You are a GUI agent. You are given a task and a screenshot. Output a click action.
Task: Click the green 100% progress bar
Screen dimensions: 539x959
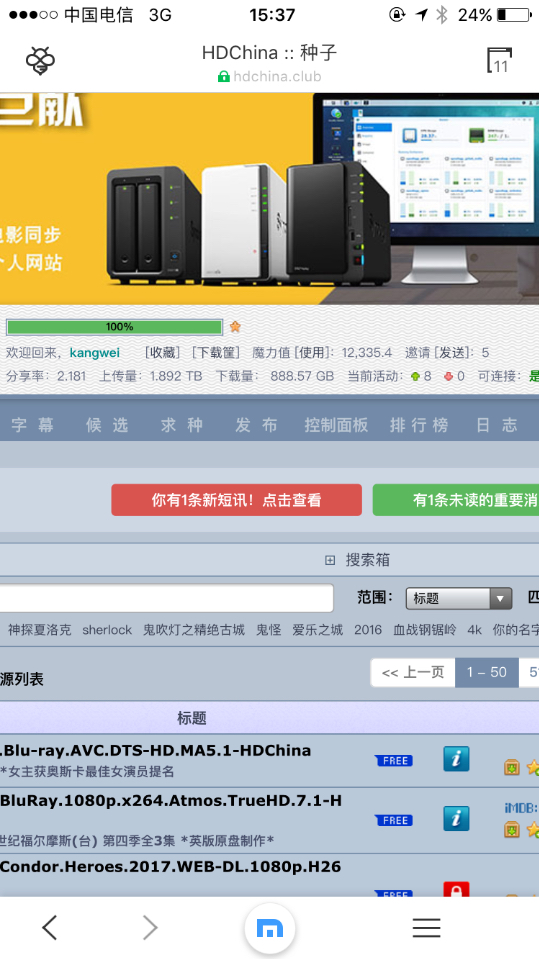pos(114,327)
